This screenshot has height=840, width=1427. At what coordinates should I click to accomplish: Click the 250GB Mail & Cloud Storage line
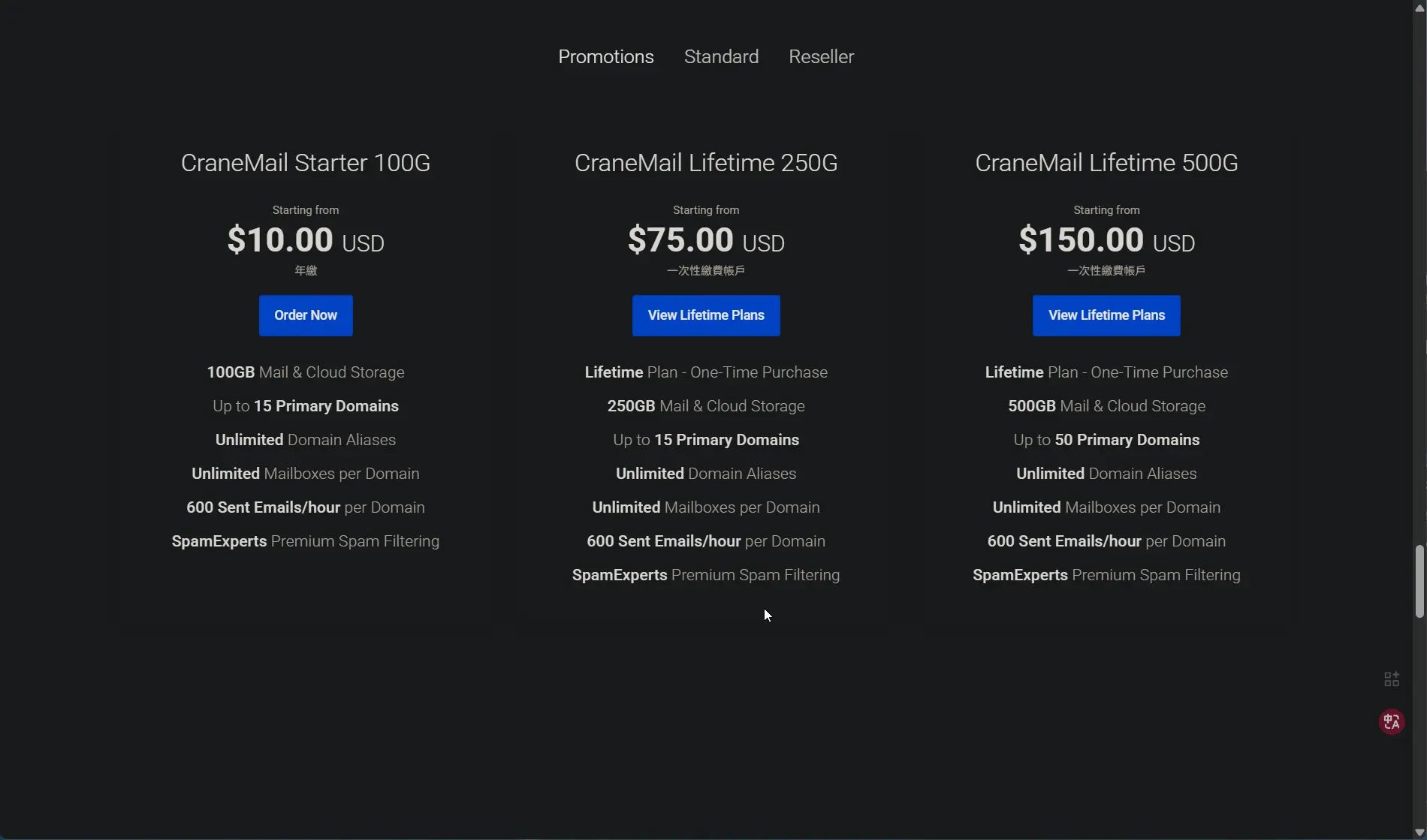click(x=705, y=406)
